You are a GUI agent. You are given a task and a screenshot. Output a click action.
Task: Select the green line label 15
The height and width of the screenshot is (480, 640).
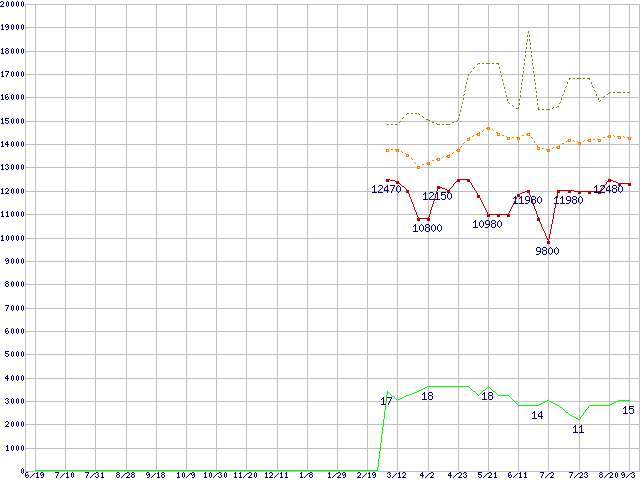point(628,410)
